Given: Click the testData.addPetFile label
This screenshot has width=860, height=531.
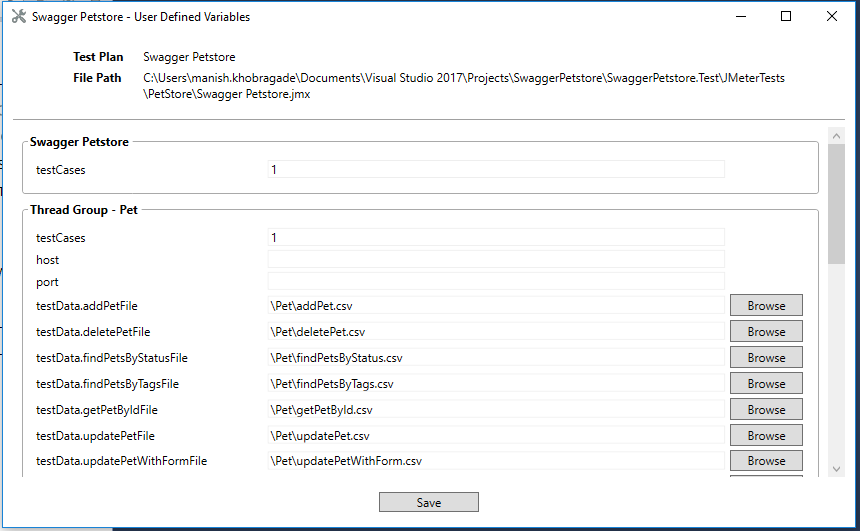Looking at the screenshot, I should 87,306.
